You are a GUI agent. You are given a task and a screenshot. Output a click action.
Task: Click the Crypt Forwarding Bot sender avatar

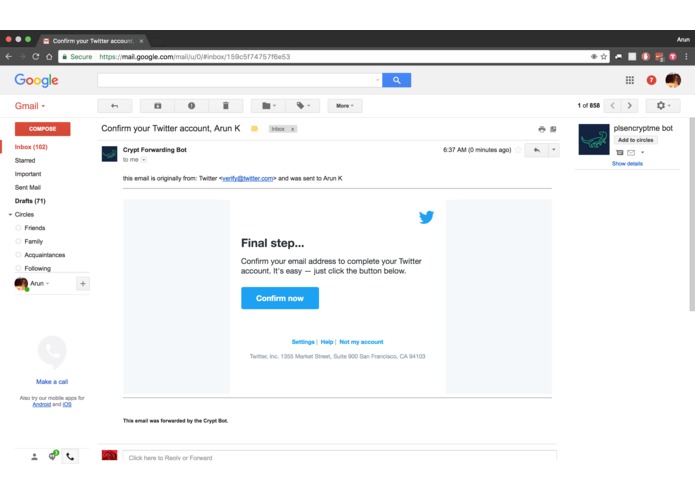click(x=109, y=154)
